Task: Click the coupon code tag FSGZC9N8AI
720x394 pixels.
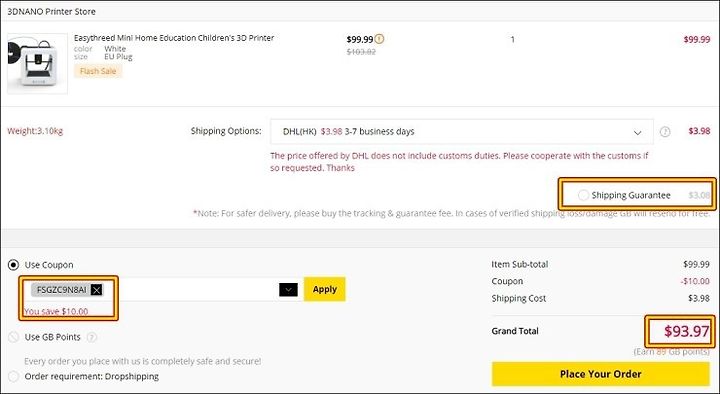Action: (x=62, y=290)
